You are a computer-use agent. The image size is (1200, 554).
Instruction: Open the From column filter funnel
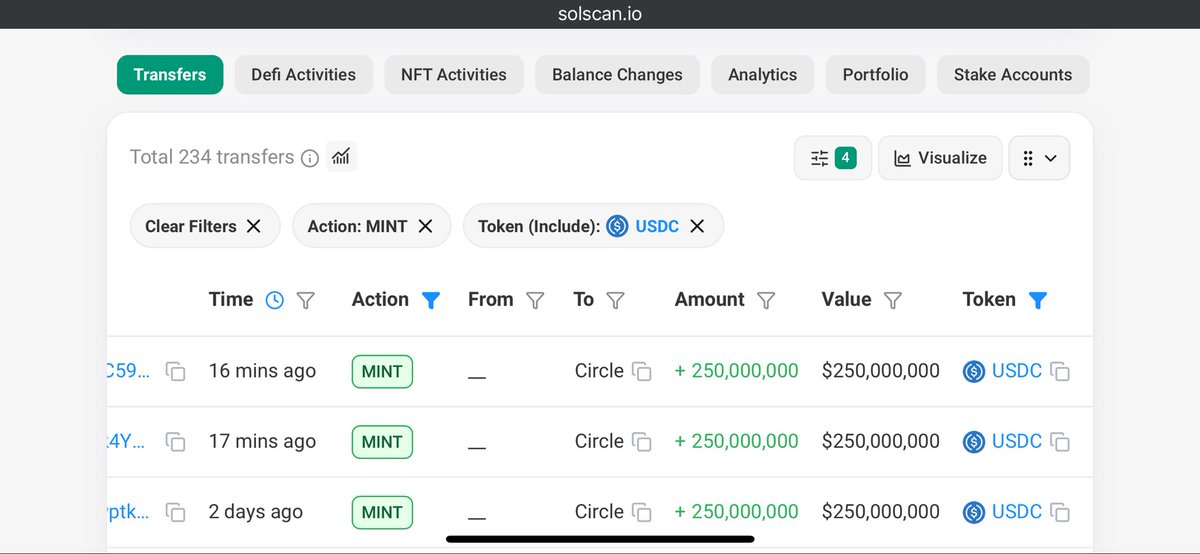(x=535, y=300)
